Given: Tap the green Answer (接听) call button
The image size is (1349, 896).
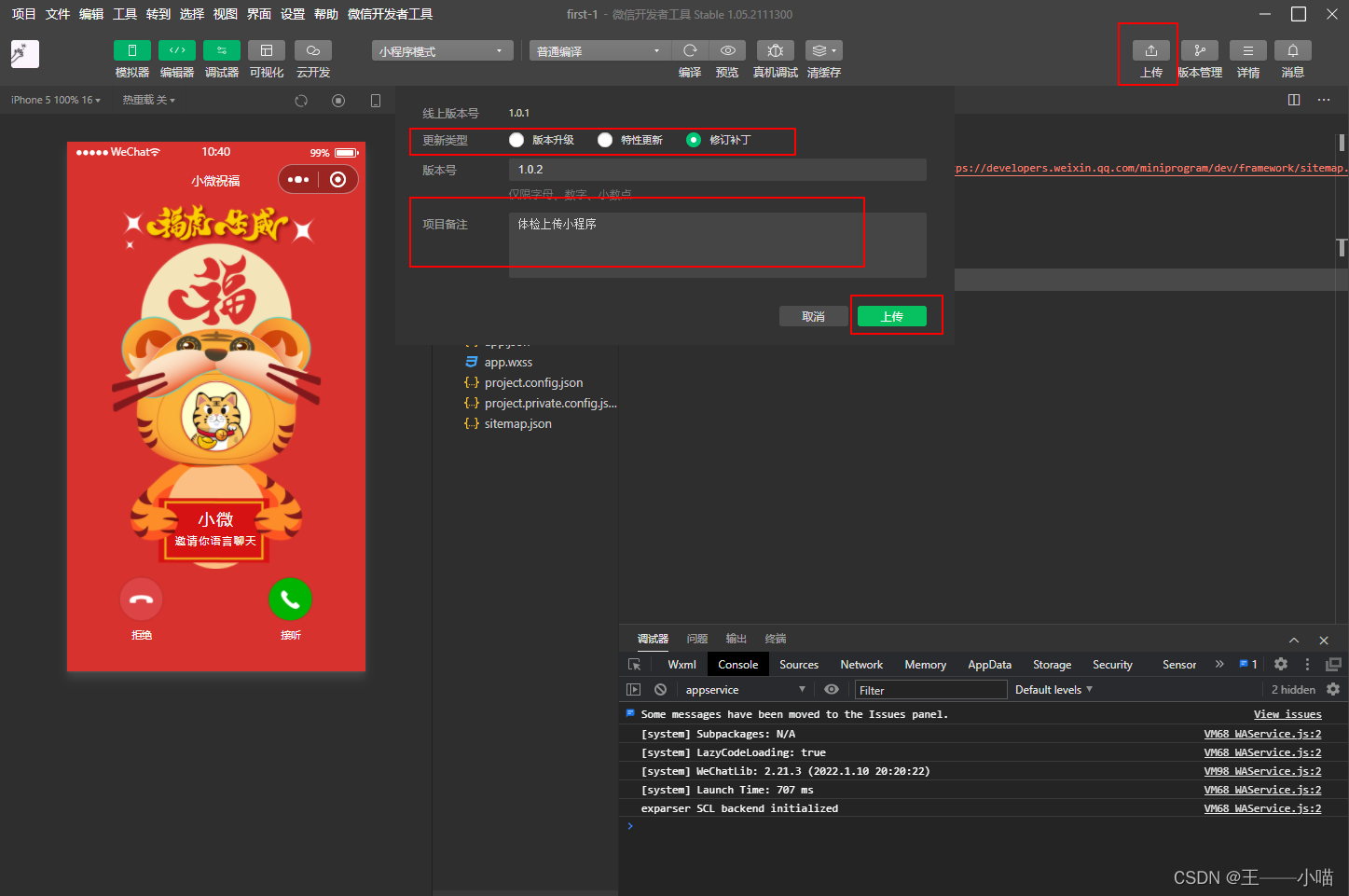Looking at the screenshot, I should click(290, 600).
